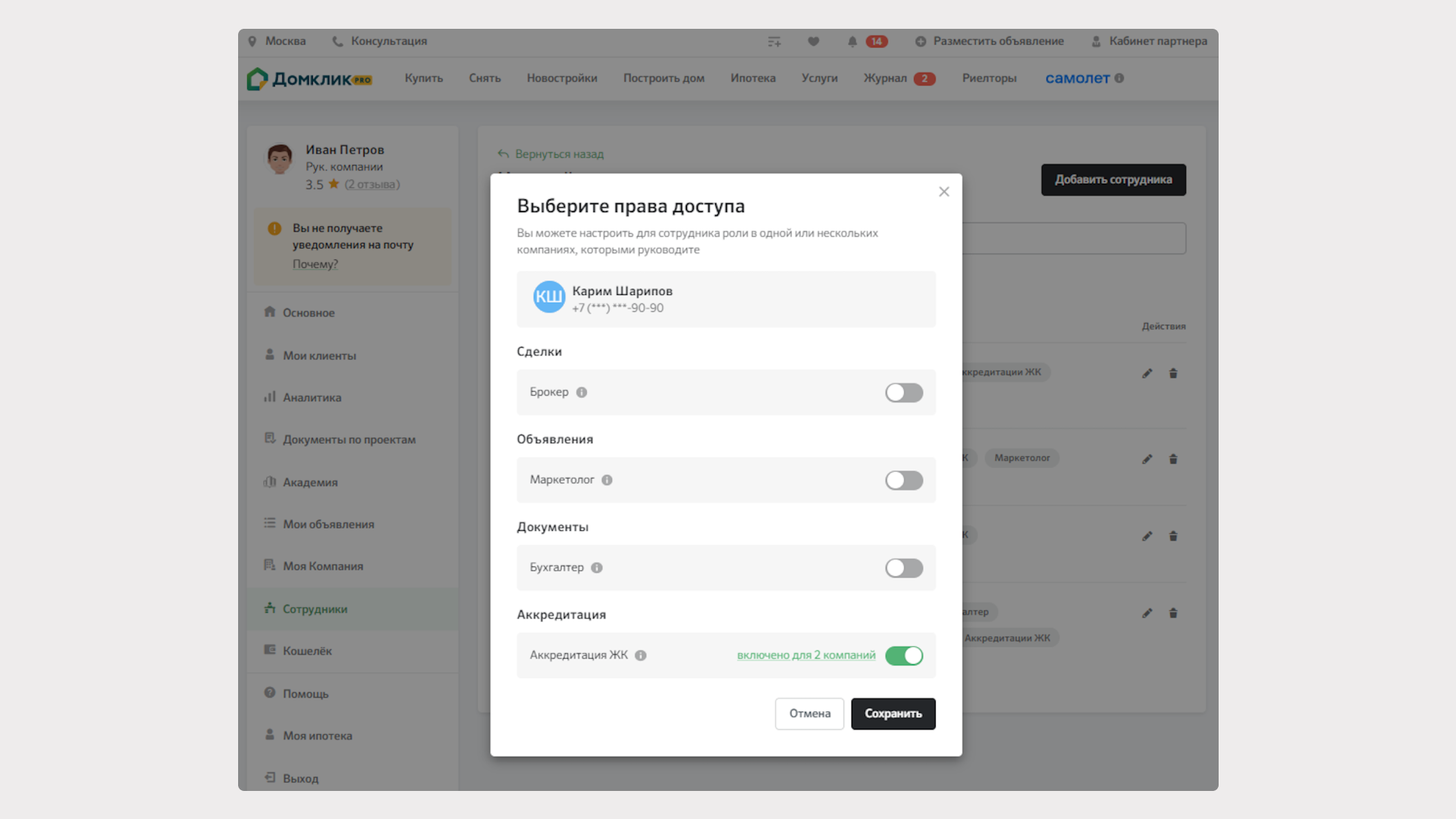The width and height of the screenshot is (1456, 819).
Task: Click the Добавить сотрудника button
Action: [1113, 180]
